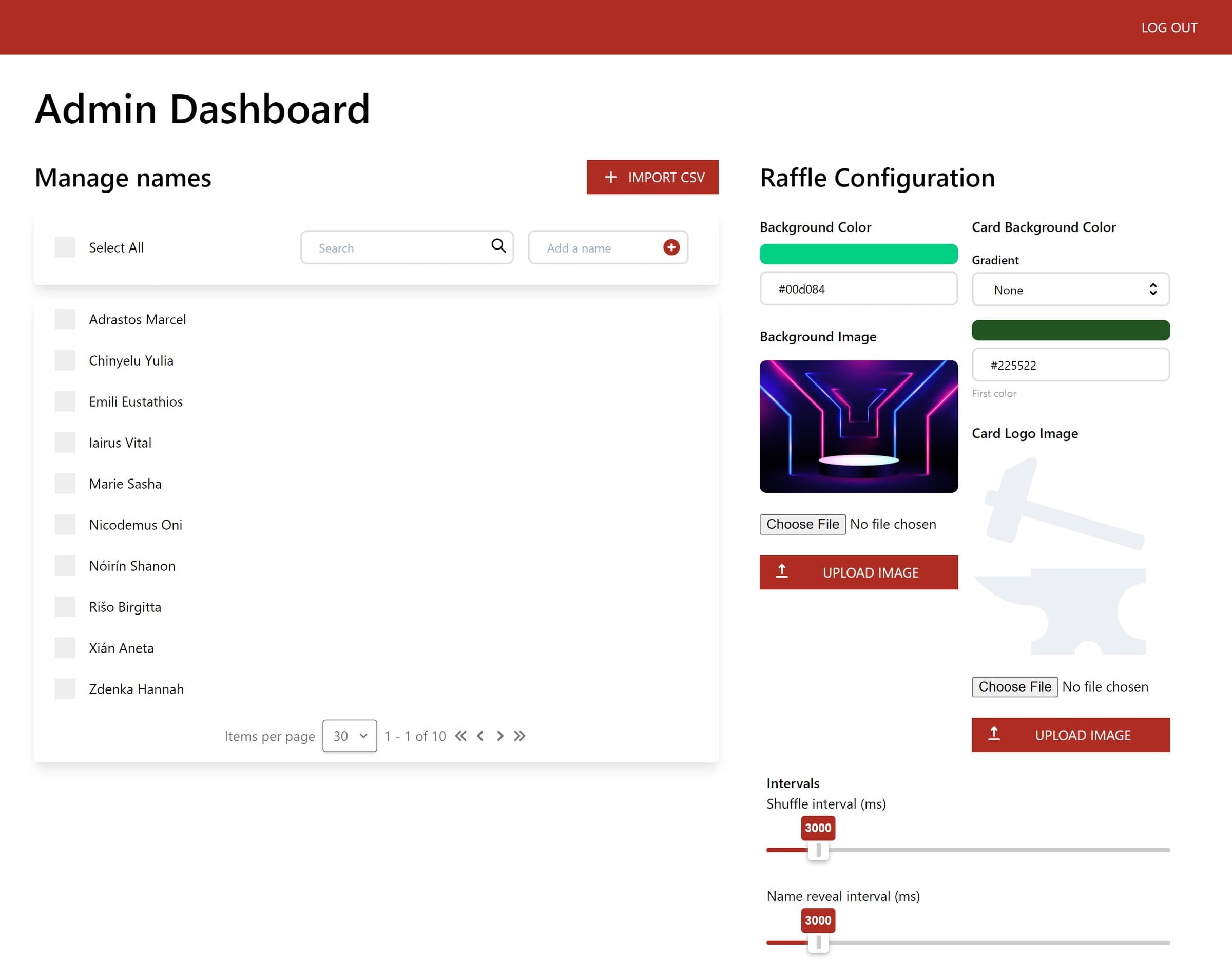Viewport: 1232px width, 978px height.
Task: Choose a file for background image
Action: click(x=802, y=524)
